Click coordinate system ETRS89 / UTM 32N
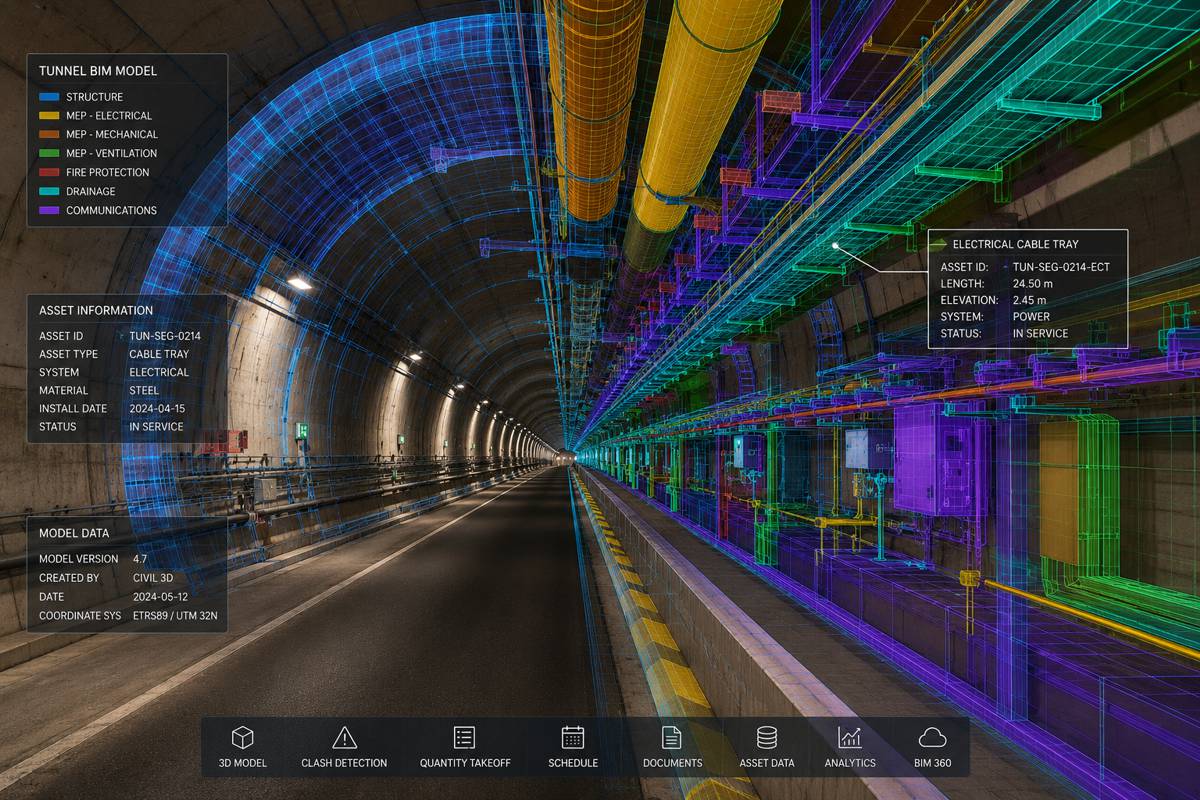This screenshot has width=1200, height=800. (x=175, y=616)
